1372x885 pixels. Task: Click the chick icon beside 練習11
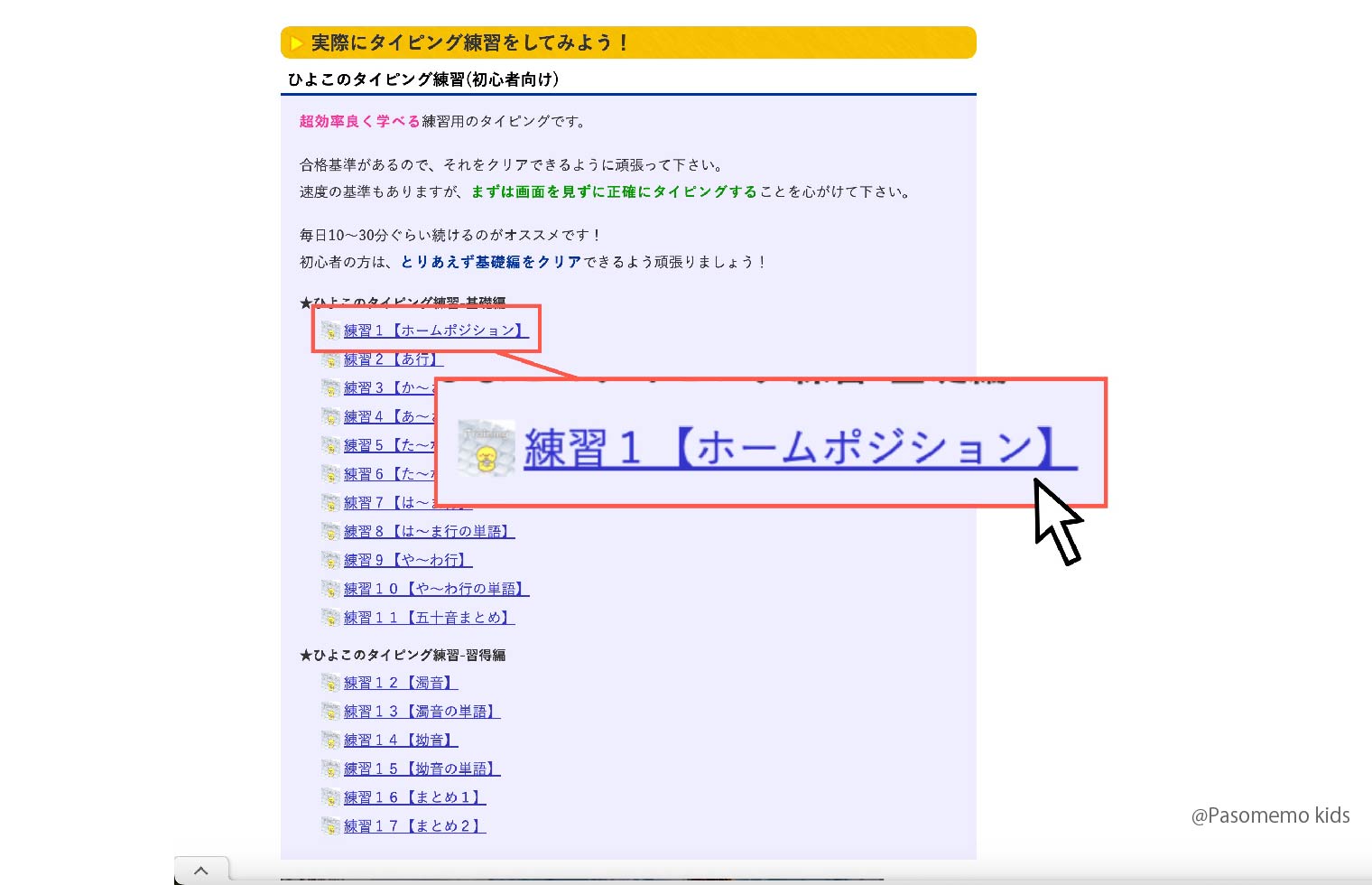pyautogui.click(x=331, y=618)
